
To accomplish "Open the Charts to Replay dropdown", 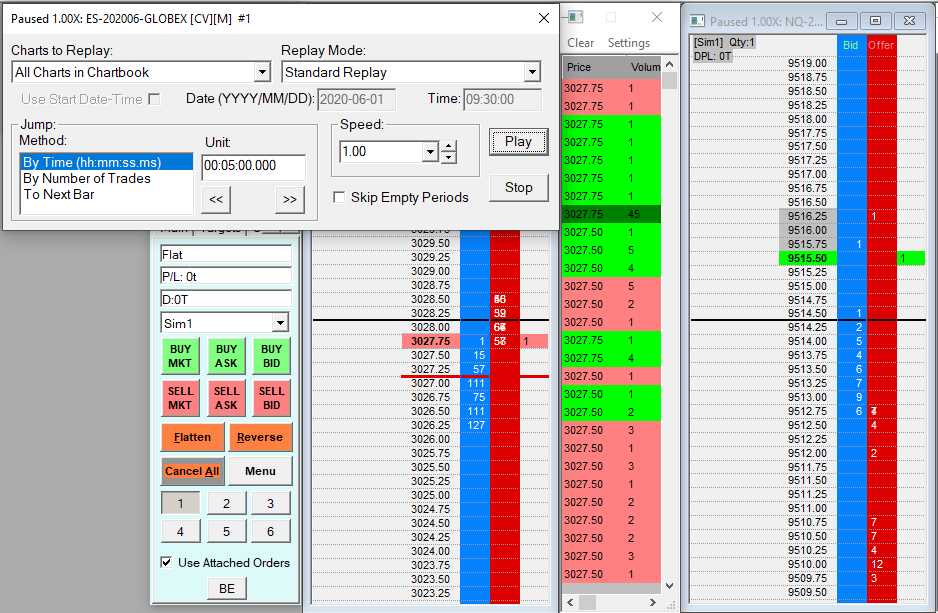I will [262, 72].
